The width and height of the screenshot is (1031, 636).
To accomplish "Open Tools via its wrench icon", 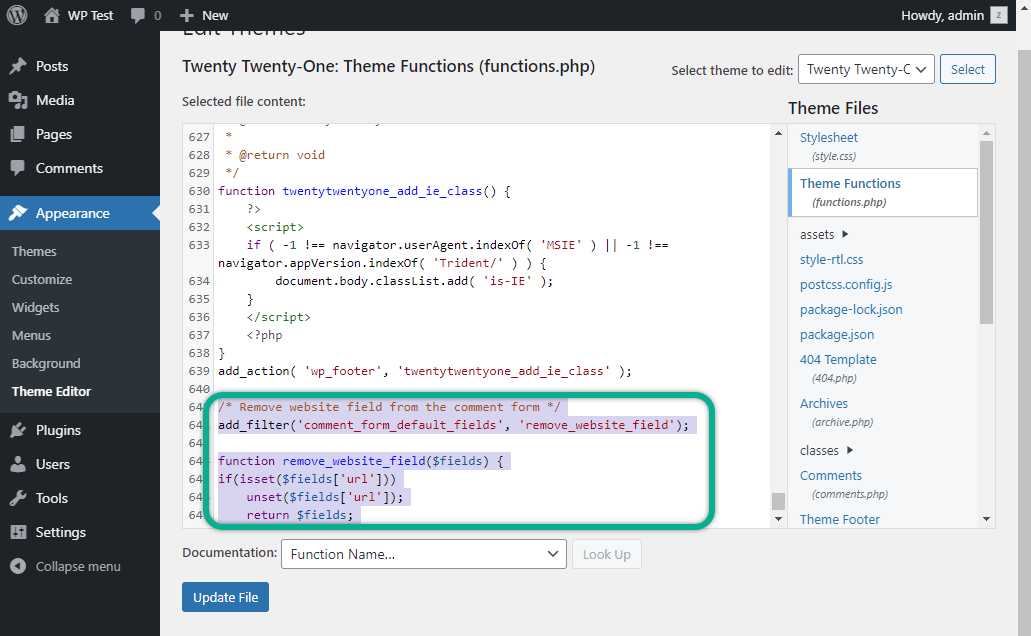I will point(16,498).
